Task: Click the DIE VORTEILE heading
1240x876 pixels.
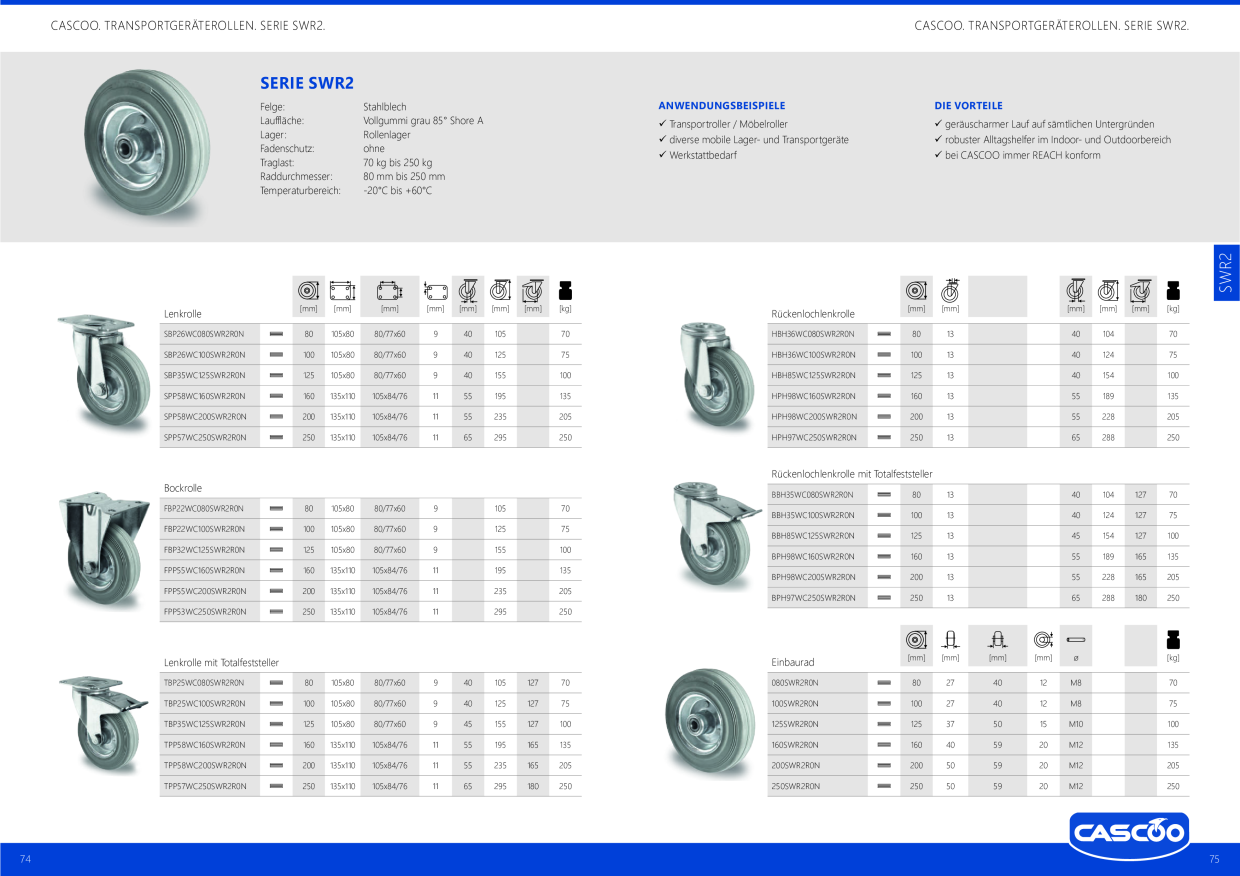Action: [968, 105]
